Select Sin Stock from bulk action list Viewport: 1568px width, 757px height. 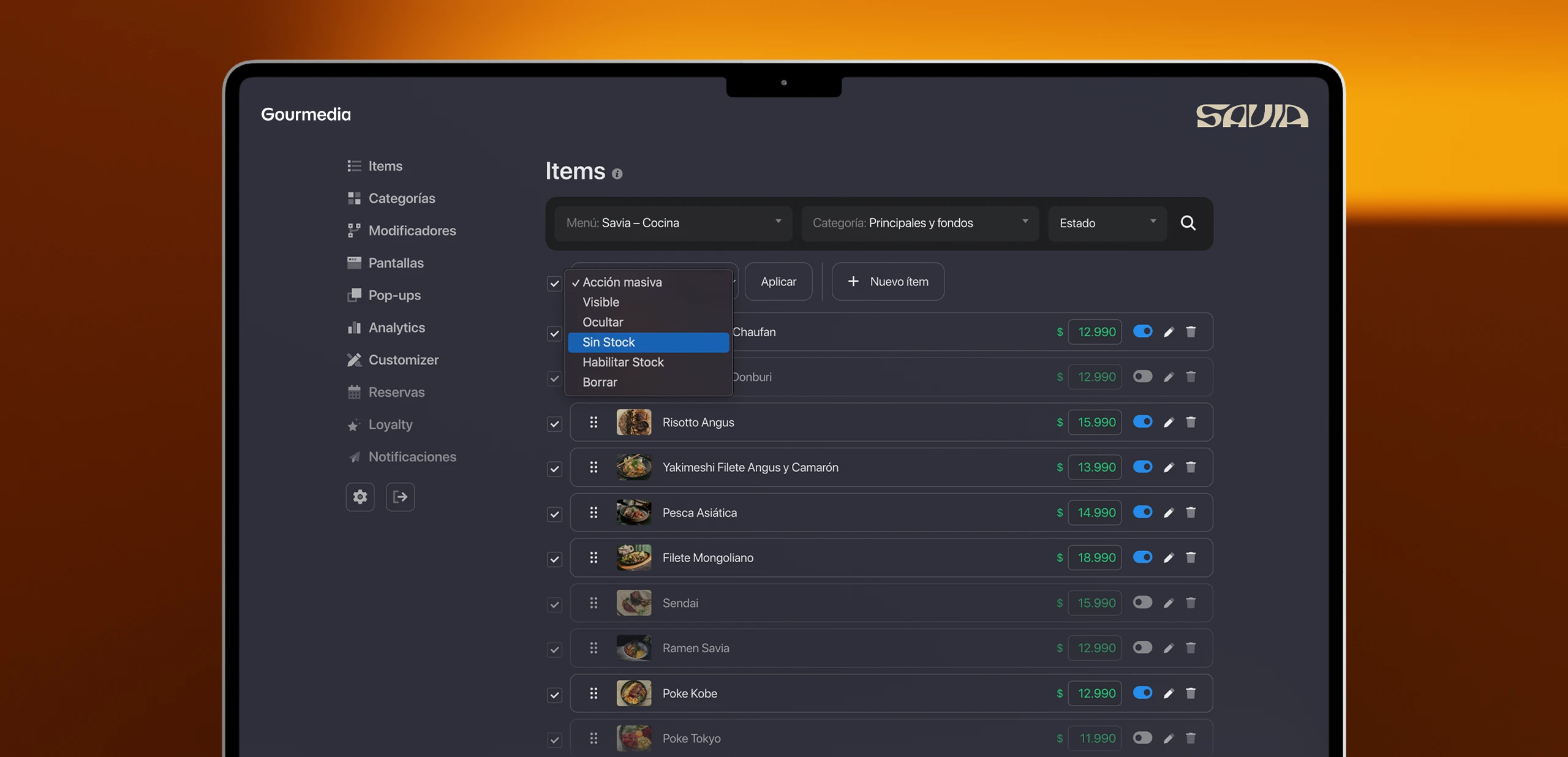(x=648, y=342)
